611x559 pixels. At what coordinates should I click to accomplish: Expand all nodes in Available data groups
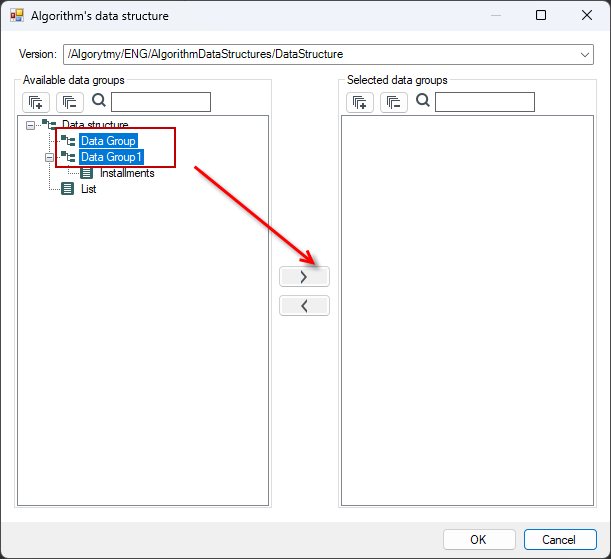(36, 102)
